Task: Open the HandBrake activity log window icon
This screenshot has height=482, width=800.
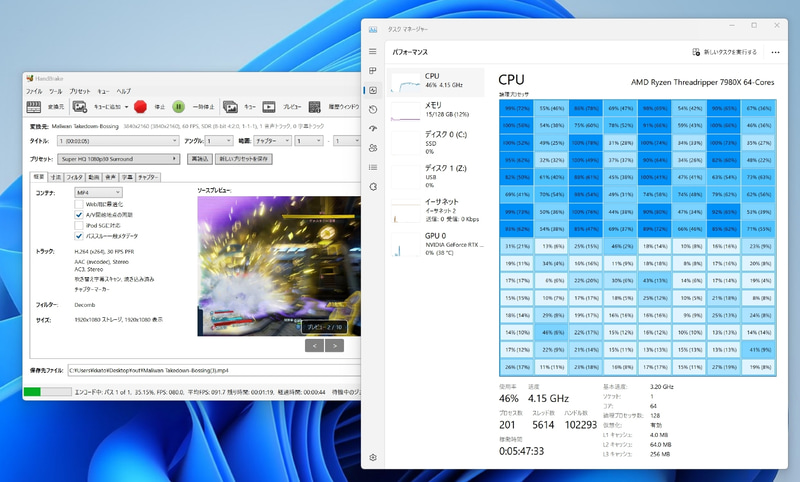Action: tap(315, 107)
